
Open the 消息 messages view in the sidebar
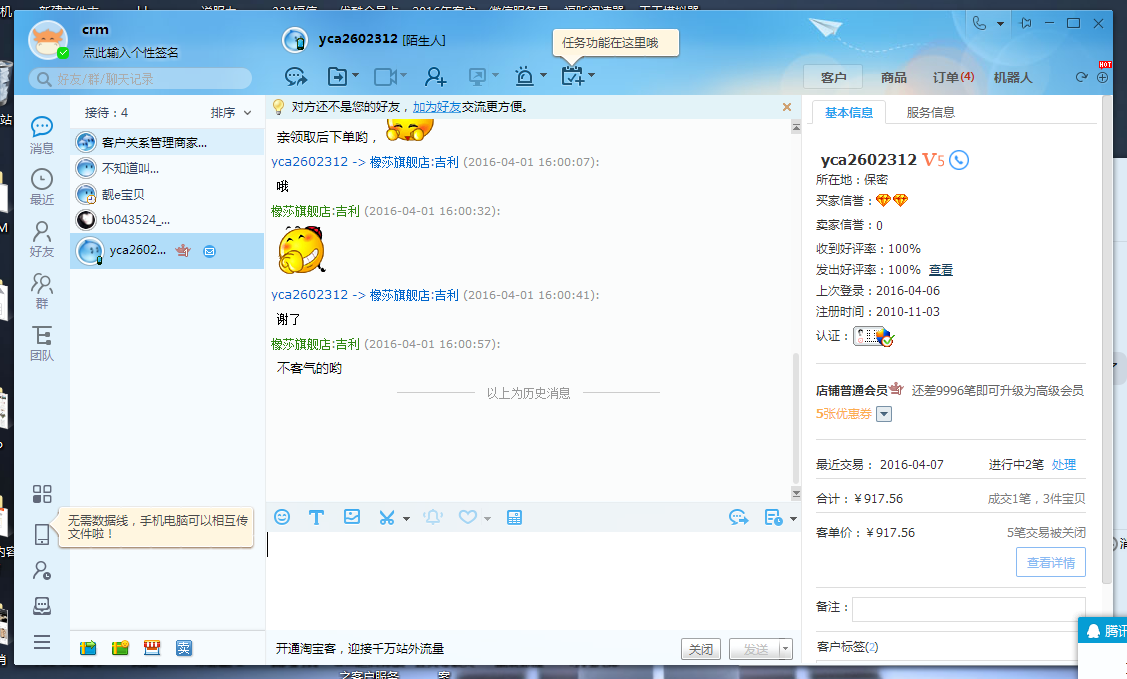[42, 135]
